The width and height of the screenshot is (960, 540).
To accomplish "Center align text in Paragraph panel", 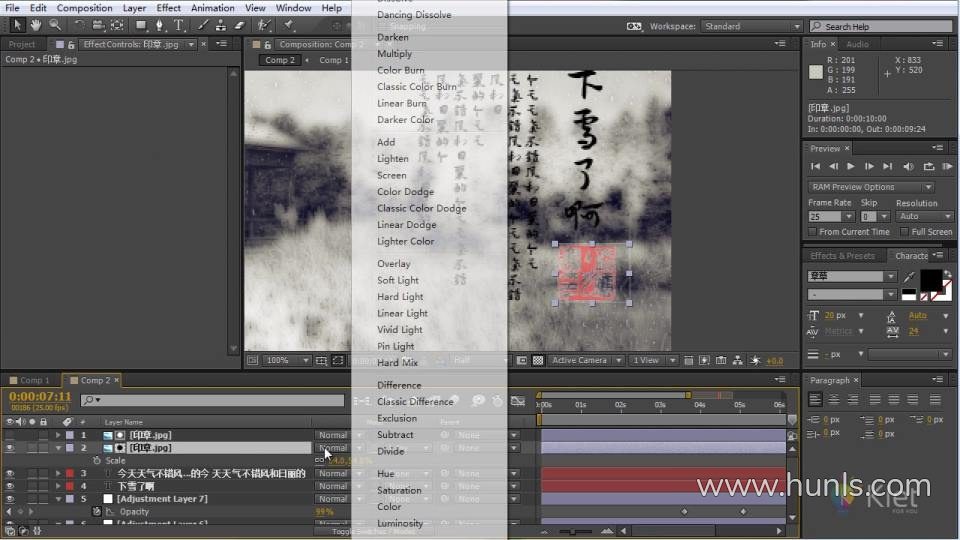I will click(x=834, y=400).
